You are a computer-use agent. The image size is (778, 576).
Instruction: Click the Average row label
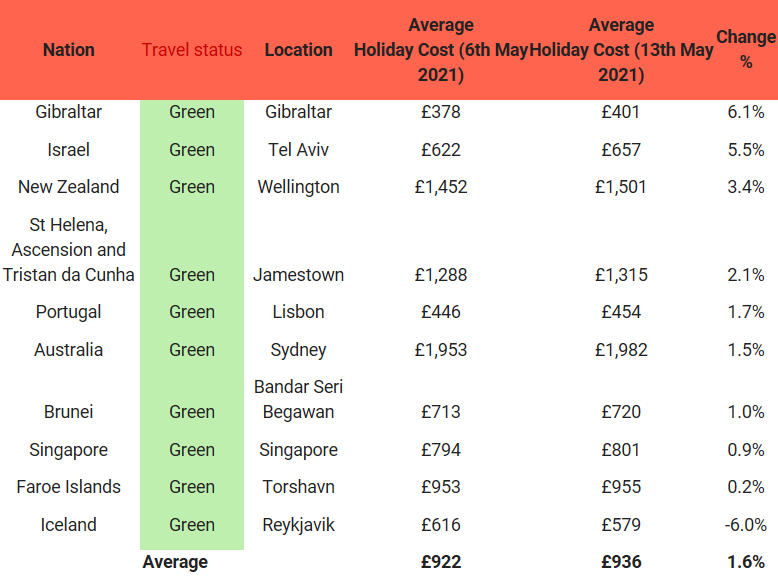(x=175, y=562)
